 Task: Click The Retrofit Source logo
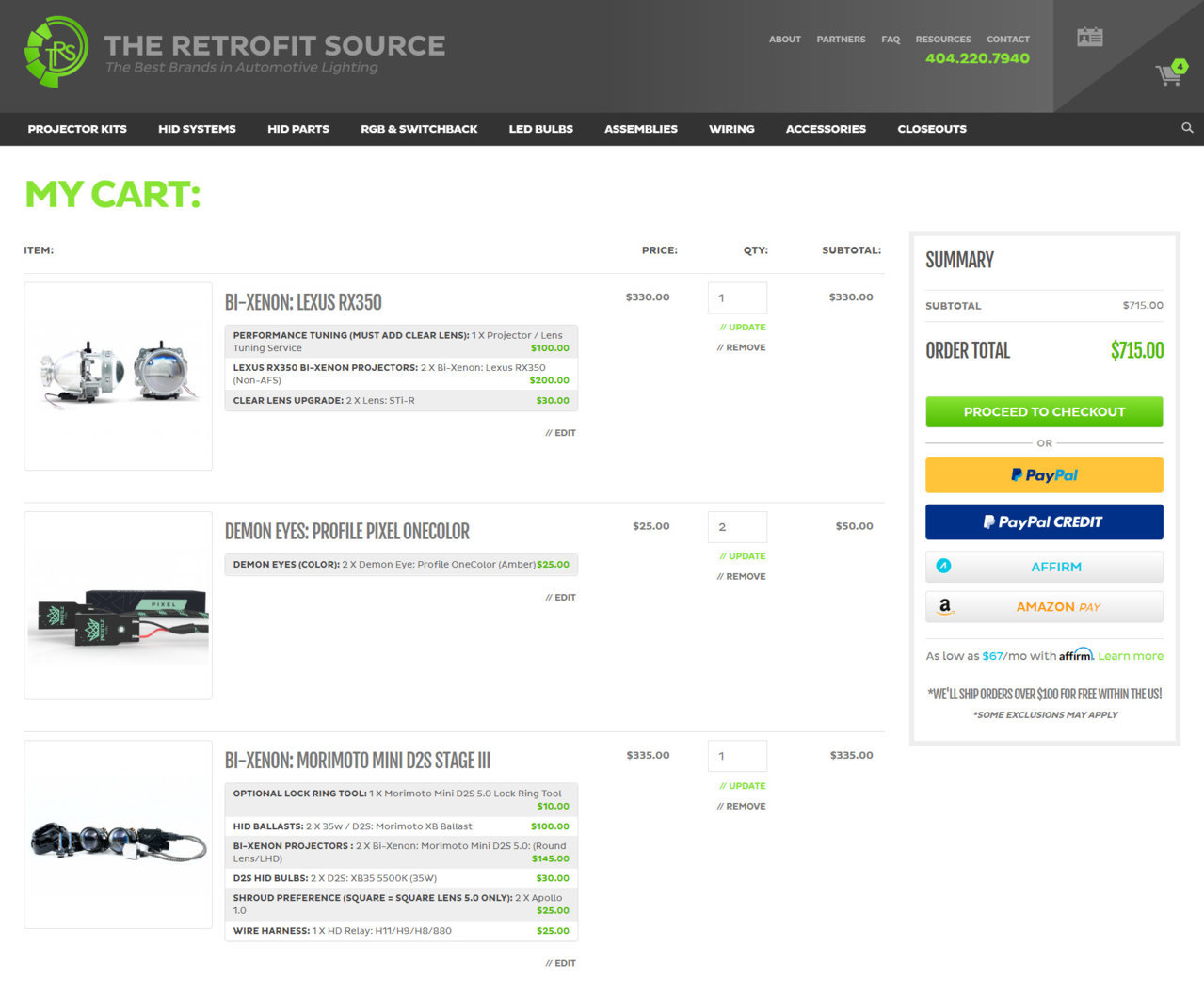235,53
